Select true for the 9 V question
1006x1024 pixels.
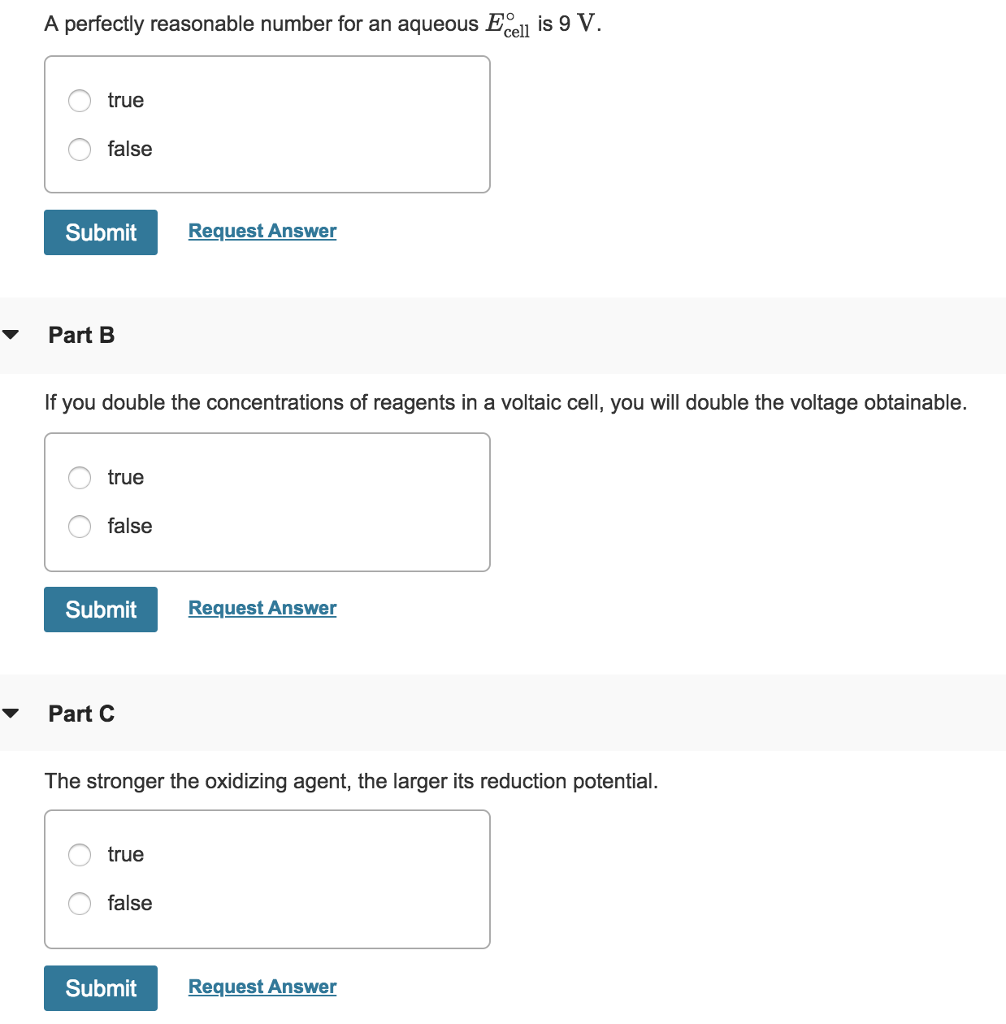coord(79,100)
